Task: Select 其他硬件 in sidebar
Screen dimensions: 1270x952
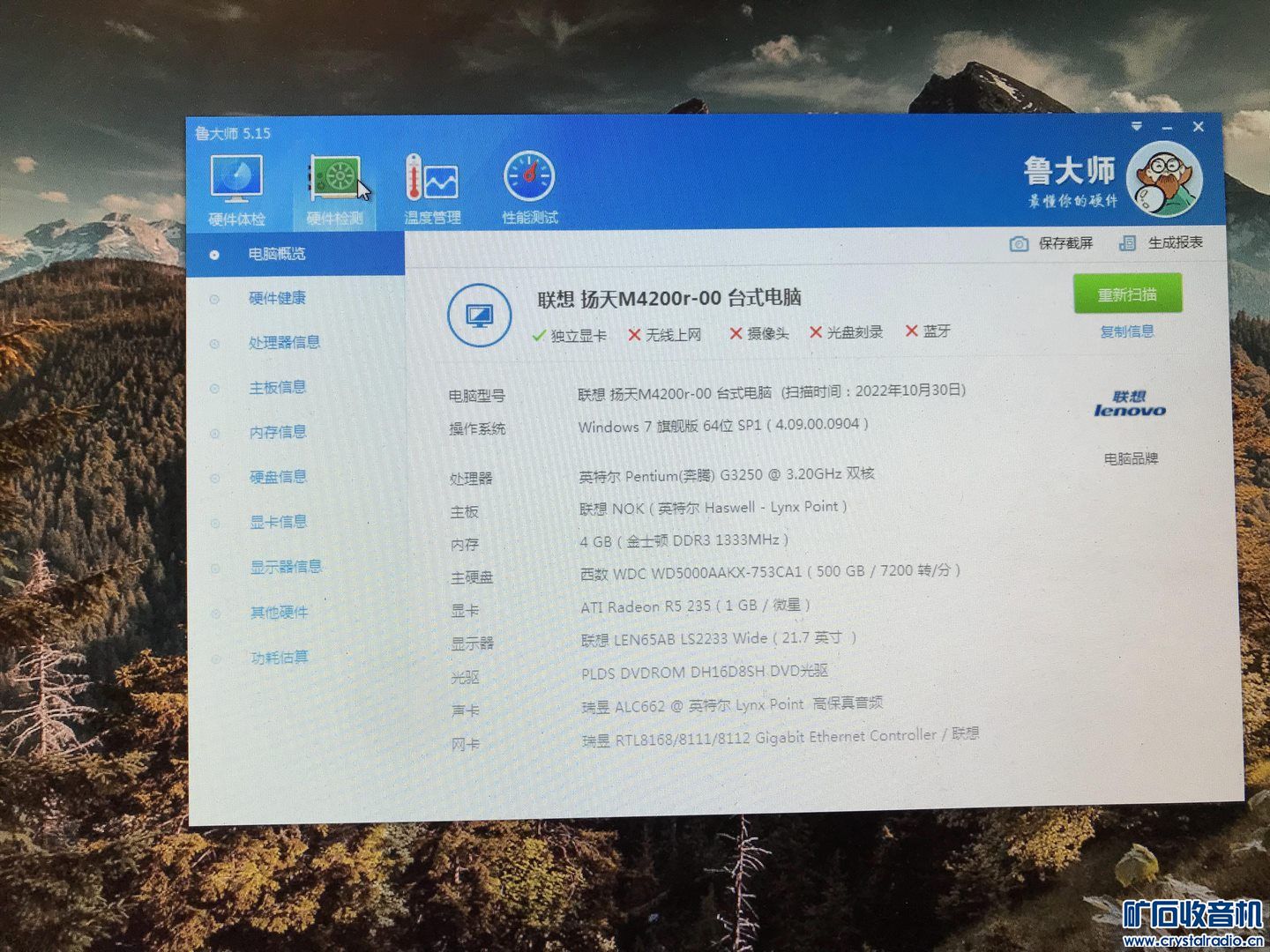Action: 279,612
